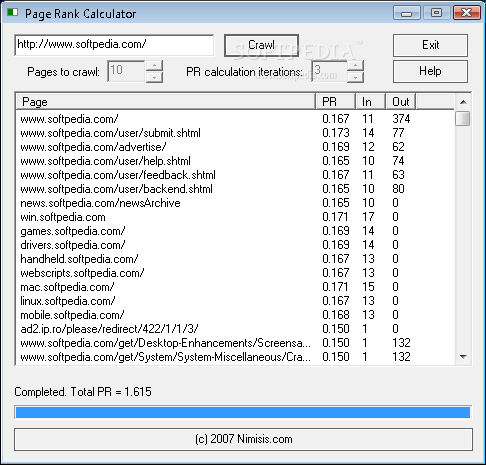Click the PR calculation iterations label
The width and height of the screenshot is (486, 465).
click(x=244, y=72)
